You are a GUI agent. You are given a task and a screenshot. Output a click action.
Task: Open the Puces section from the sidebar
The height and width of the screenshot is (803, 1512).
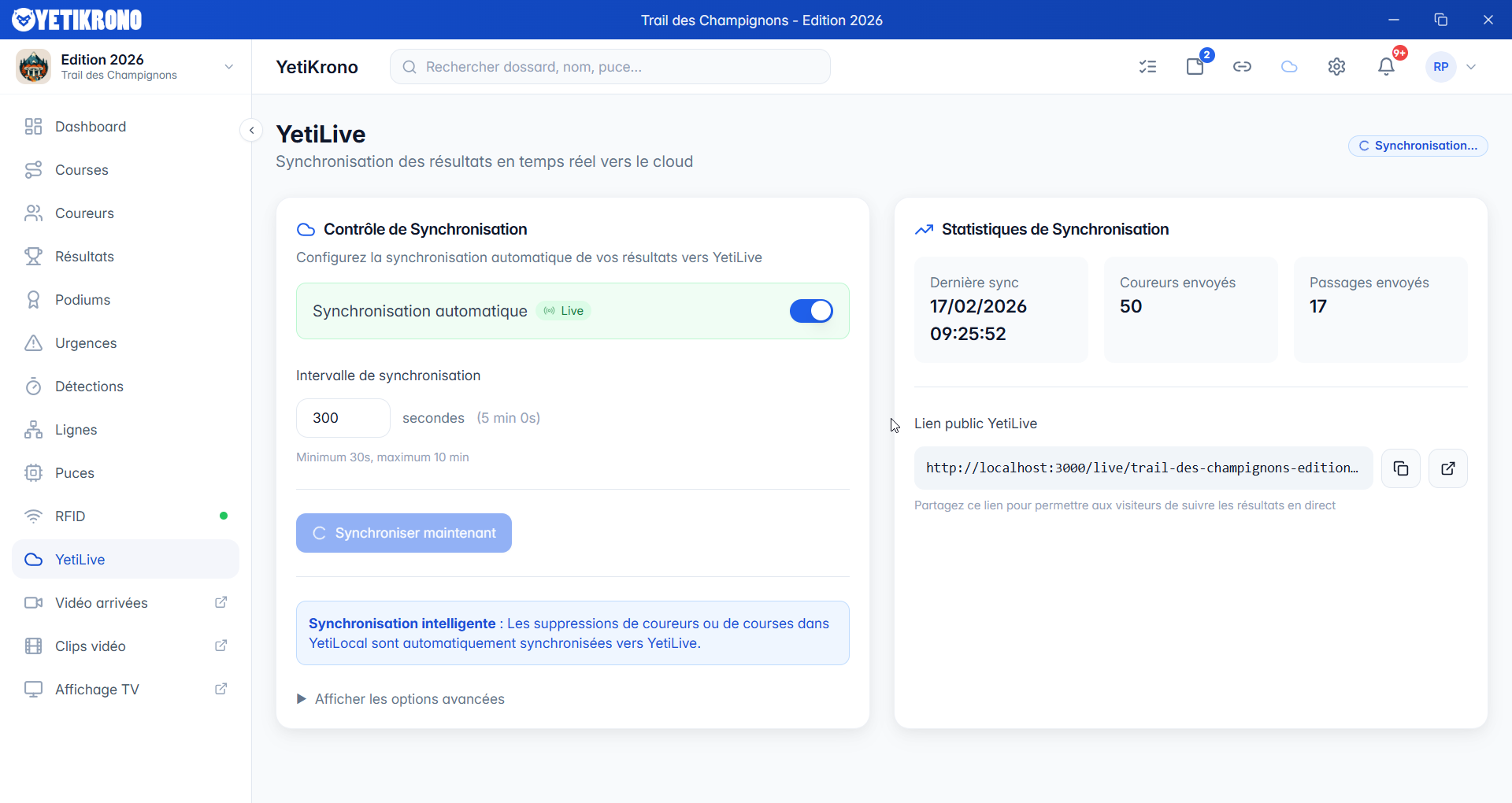pos(74,472)
